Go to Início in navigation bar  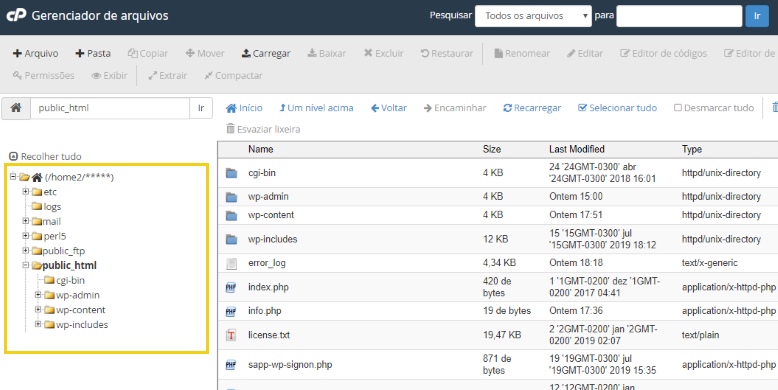coord(244,108)
